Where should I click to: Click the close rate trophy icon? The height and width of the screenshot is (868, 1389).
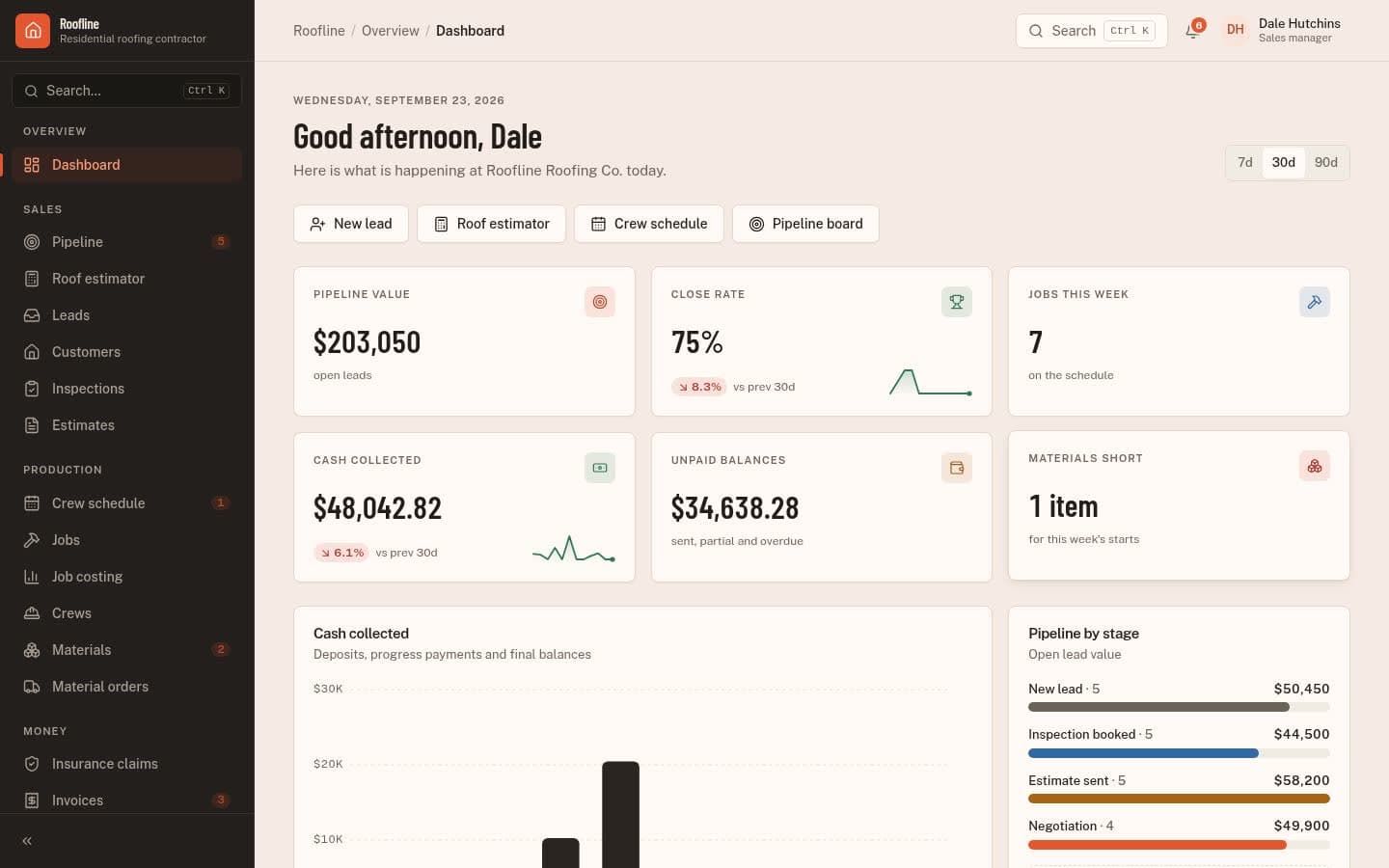[957, 302]
